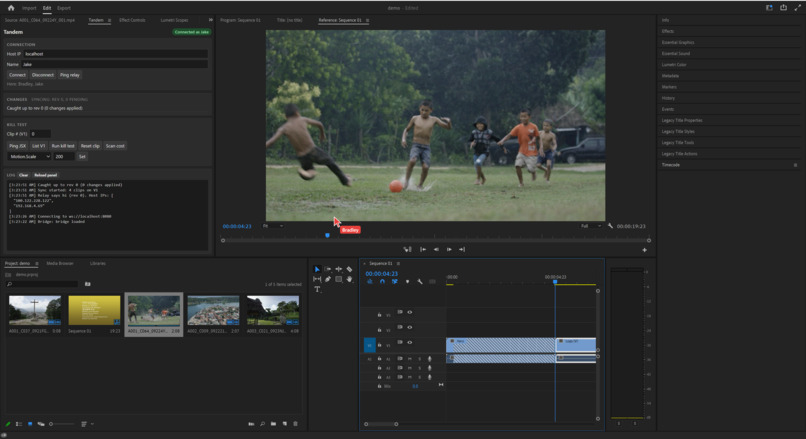806x439 pixels.
Task: Open Libraries tab
Action: (98, 263)
